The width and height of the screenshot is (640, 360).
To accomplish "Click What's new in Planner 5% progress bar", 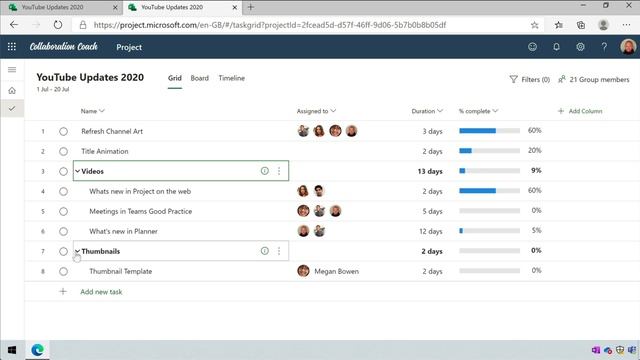I will point(489,231).
